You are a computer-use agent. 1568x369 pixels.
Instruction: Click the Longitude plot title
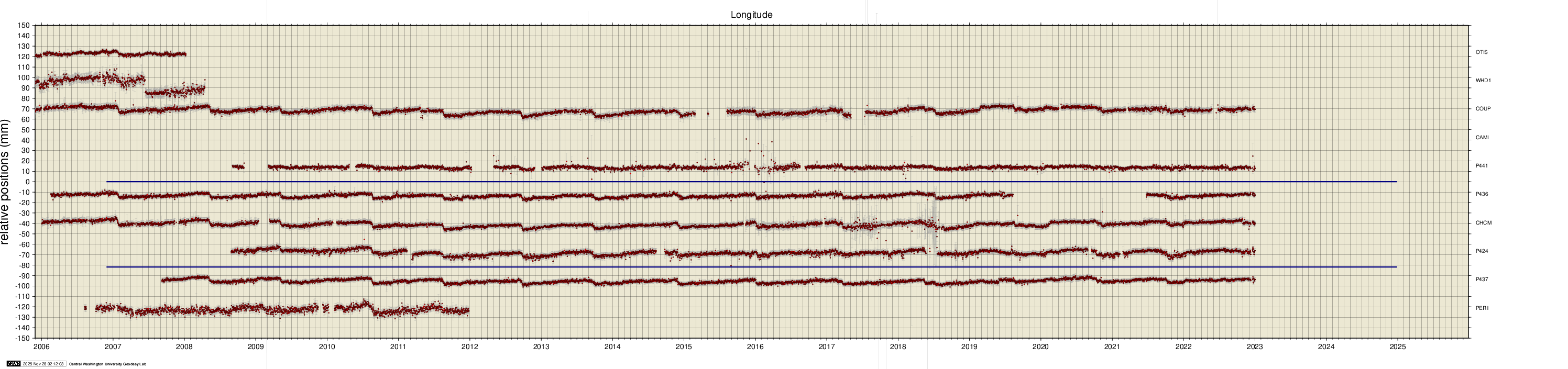[x=751, y=15]
